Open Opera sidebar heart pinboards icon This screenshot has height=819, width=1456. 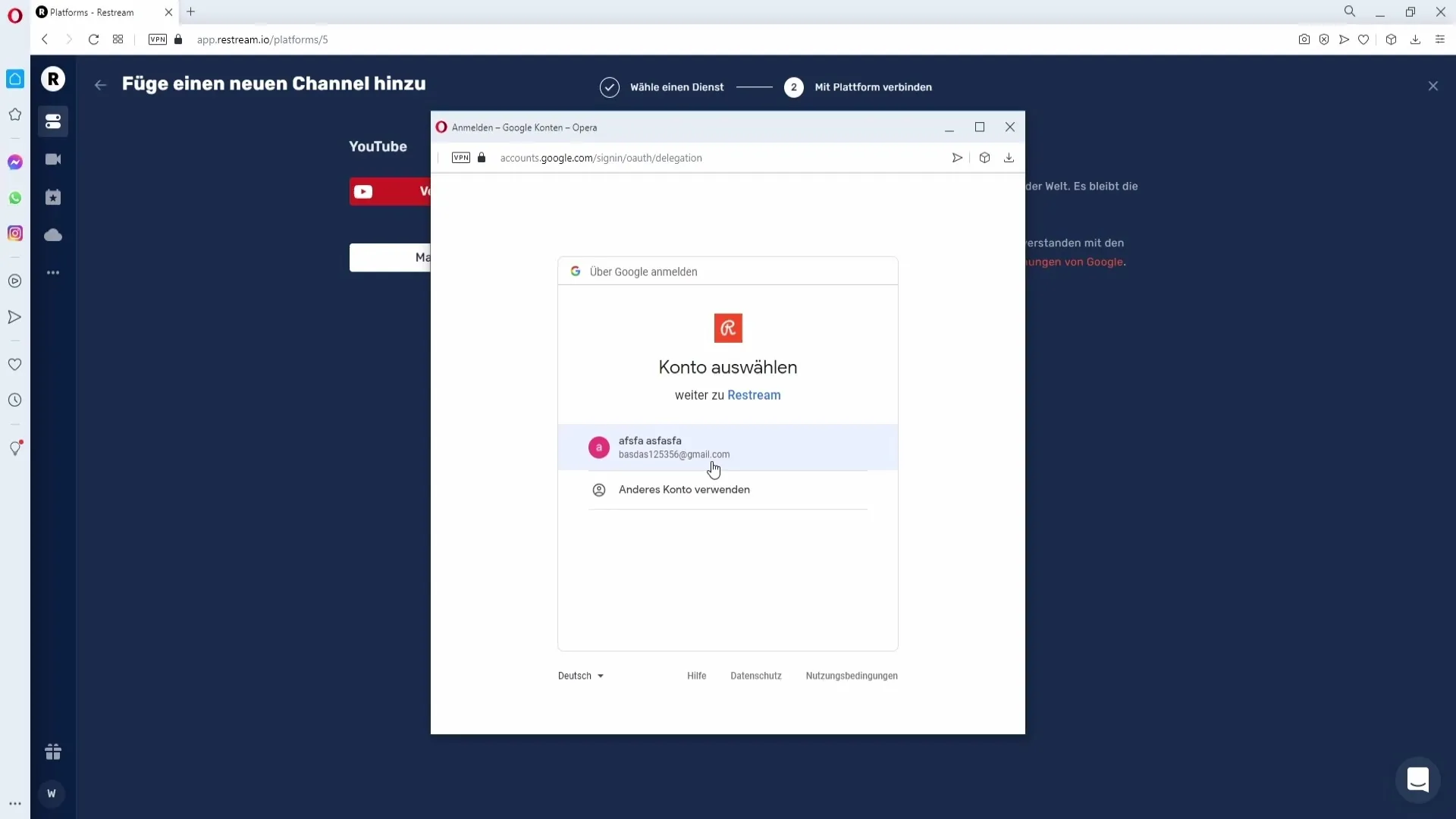[15, 365]
